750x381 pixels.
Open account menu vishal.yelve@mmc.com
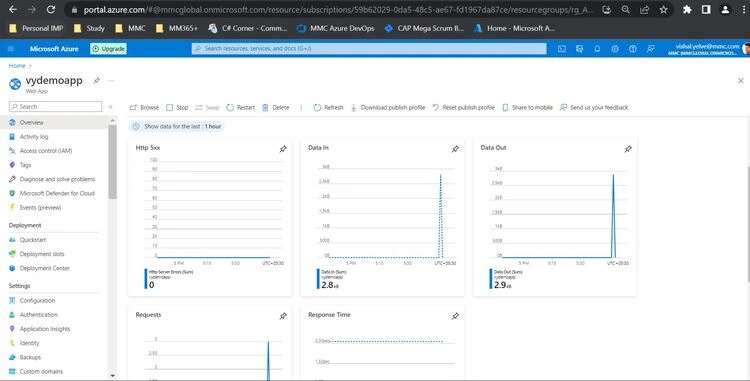click(x=708, y=49)
